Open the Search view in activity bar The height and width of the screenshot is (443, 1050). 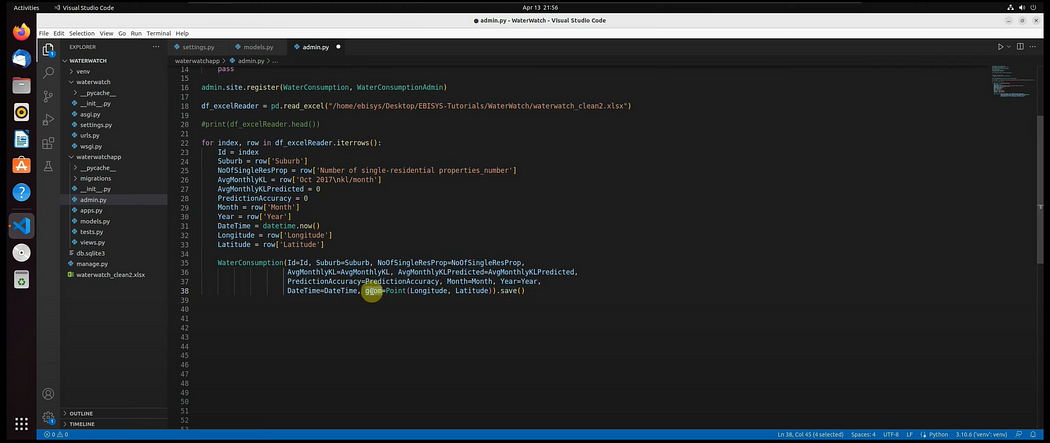(x=48, y=72)
